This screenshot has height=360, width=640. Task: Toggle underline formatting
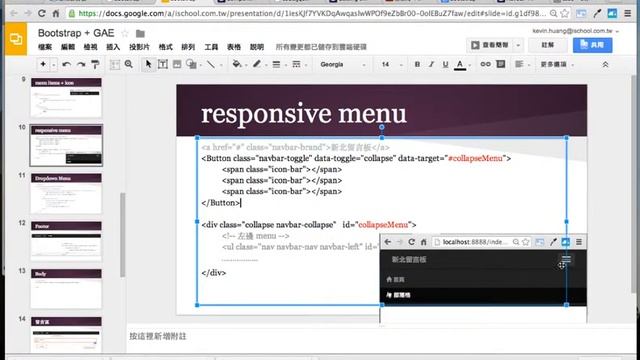[445, 64]
